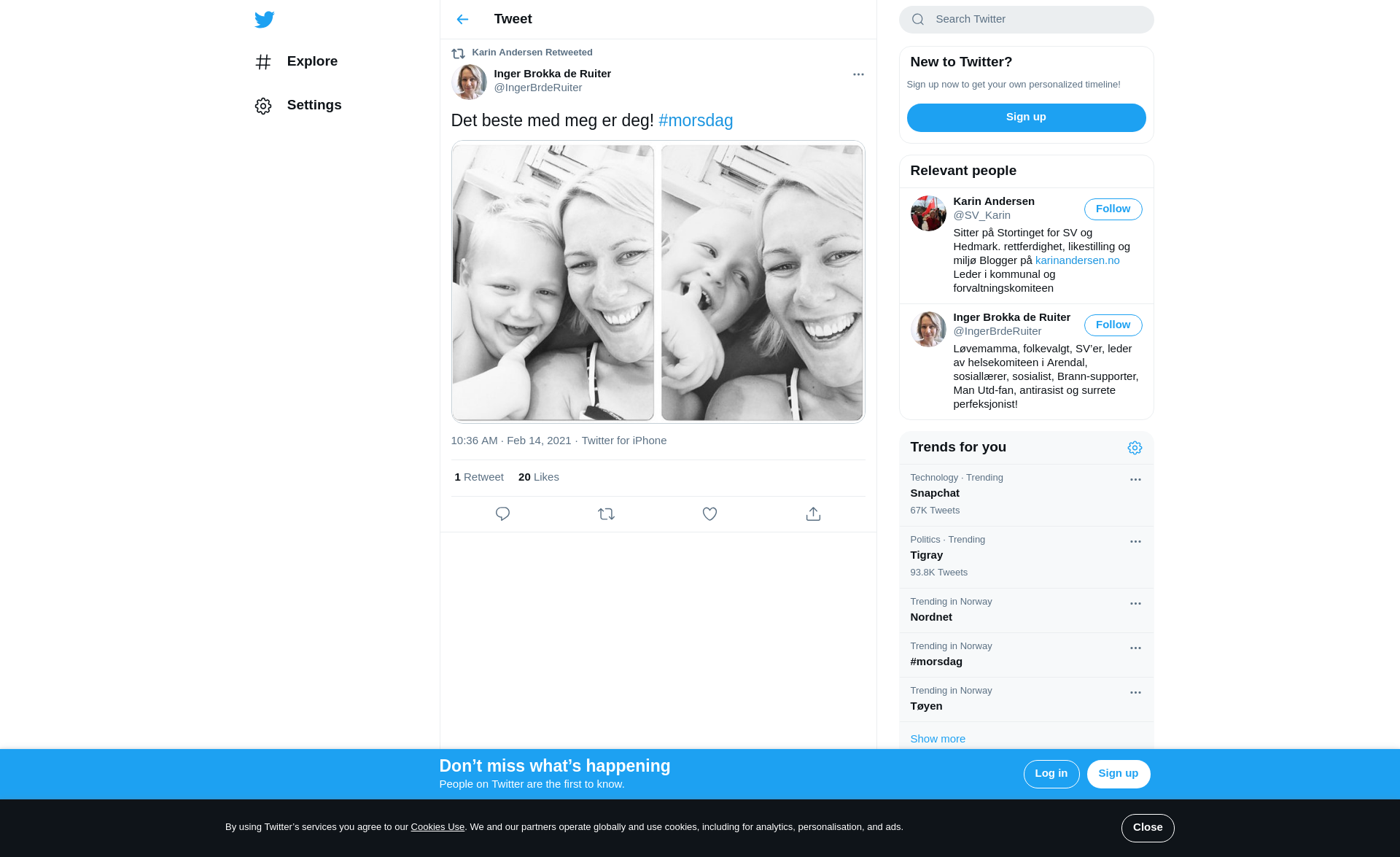Viewport: 1400px width, 857px height.
Task: Open the #morsdag trend in Trends
Action: pyautogui.click(x=1027, y=655)
